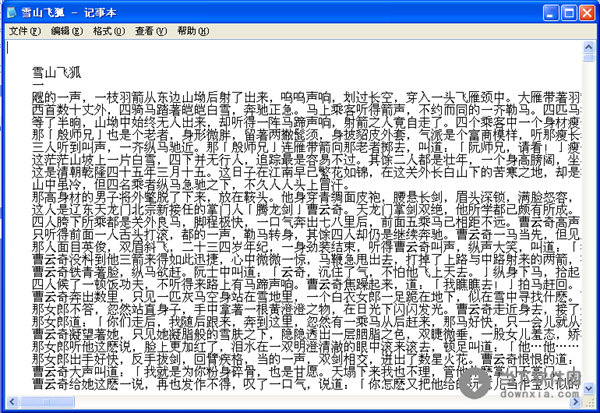This screenshot has height=413, width=600.
Task: Click the Notepad icon in the title bar
Action: click(12, 13)
